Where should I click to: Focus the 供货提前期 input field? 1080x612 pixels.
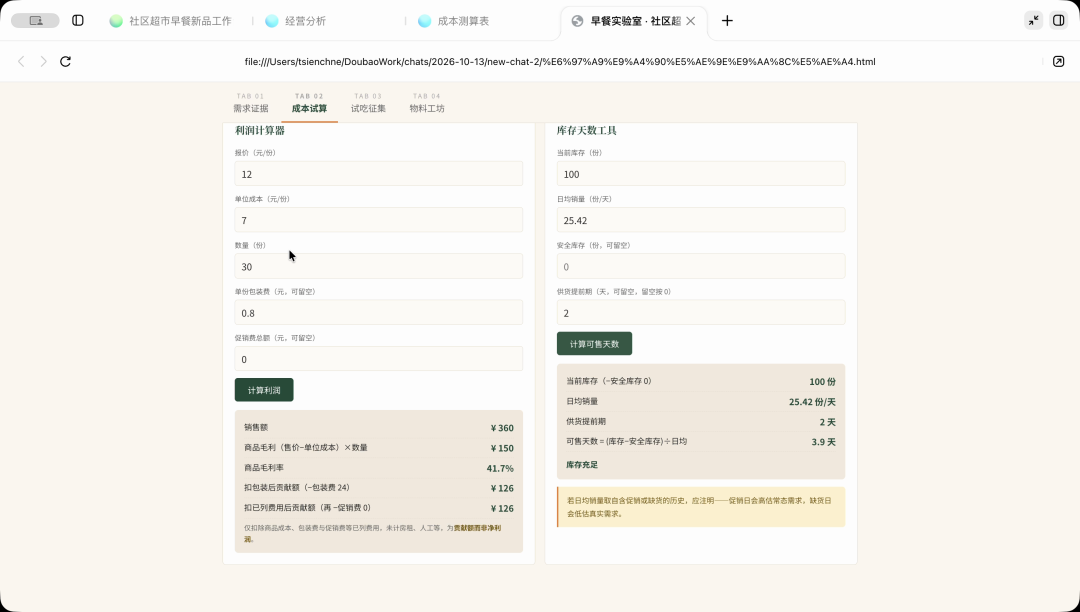700,312
